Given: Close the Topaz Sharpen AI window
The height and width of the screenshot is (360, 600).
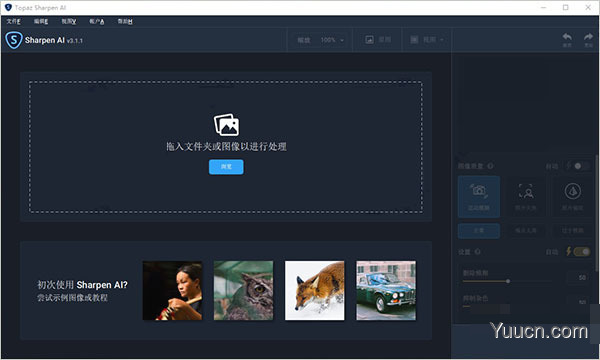Looking at the screenshot, I should click(588, 8).
